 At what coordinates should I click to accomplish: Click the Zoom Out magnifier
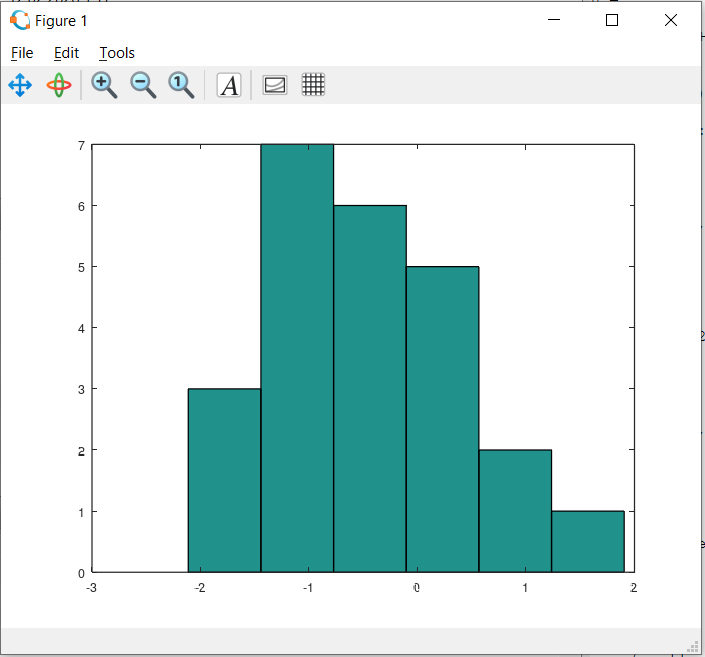pyautogui.click(x=143, y=85)
